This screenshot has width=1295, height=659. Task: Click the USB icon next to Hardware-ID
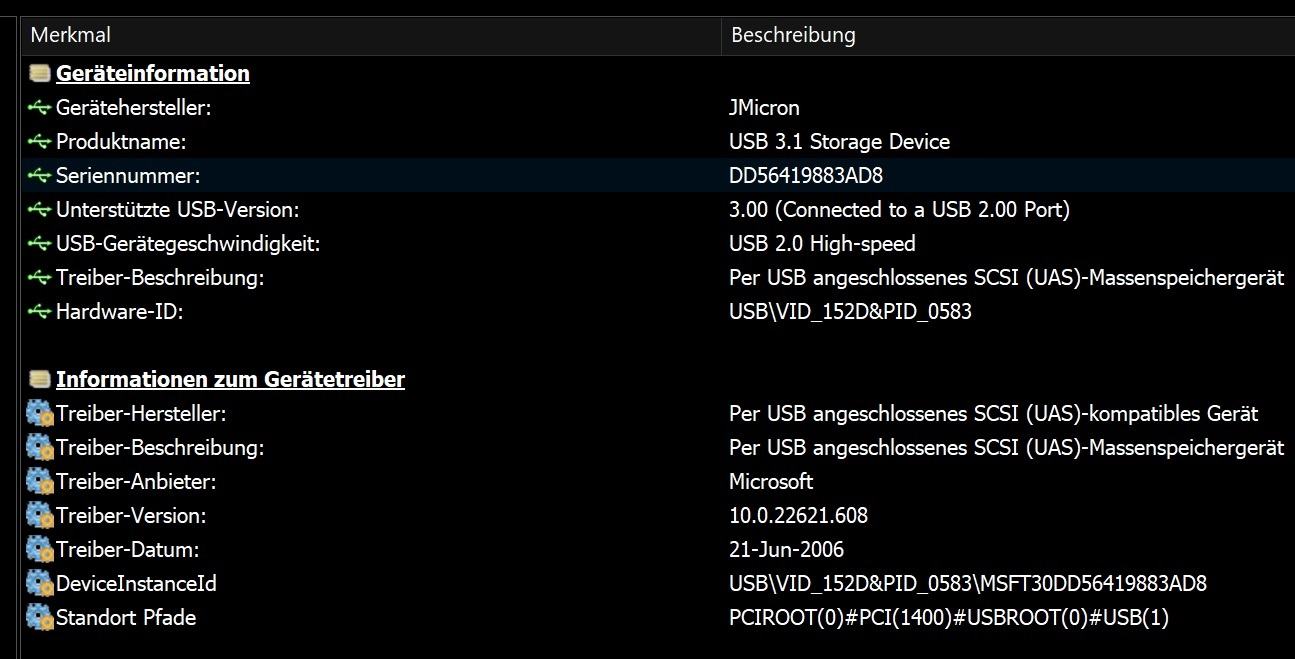click(40, 312)
